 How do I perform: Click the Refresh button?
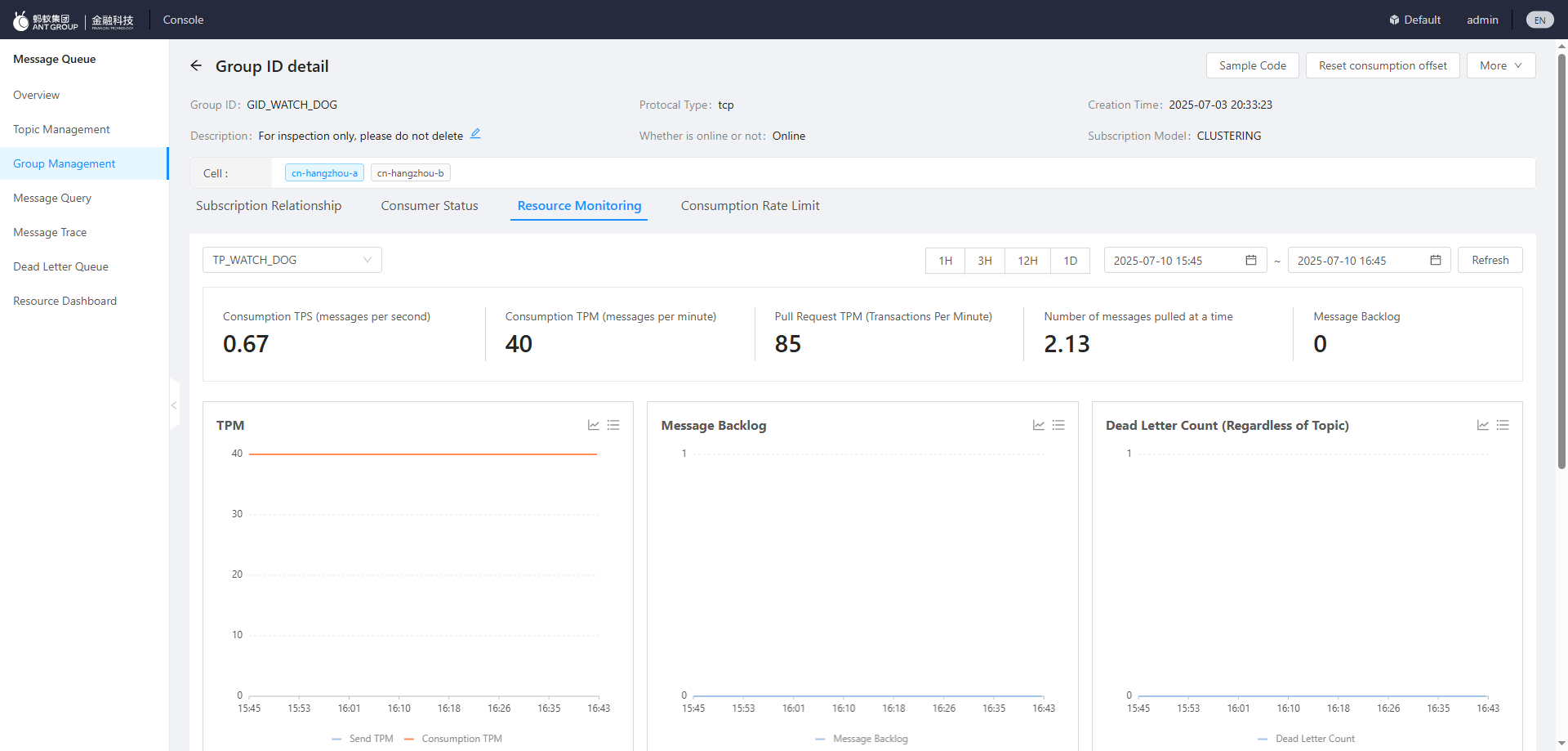click(x=1490, y=260)
